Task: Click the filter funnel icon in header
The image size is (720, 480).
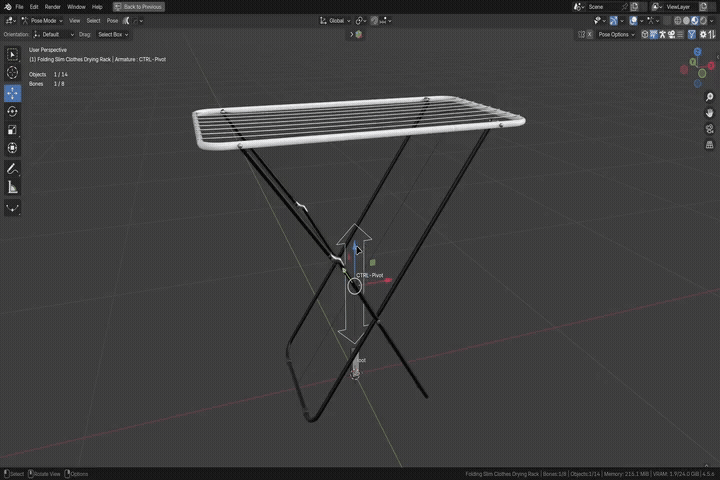Action: [692, 34]
